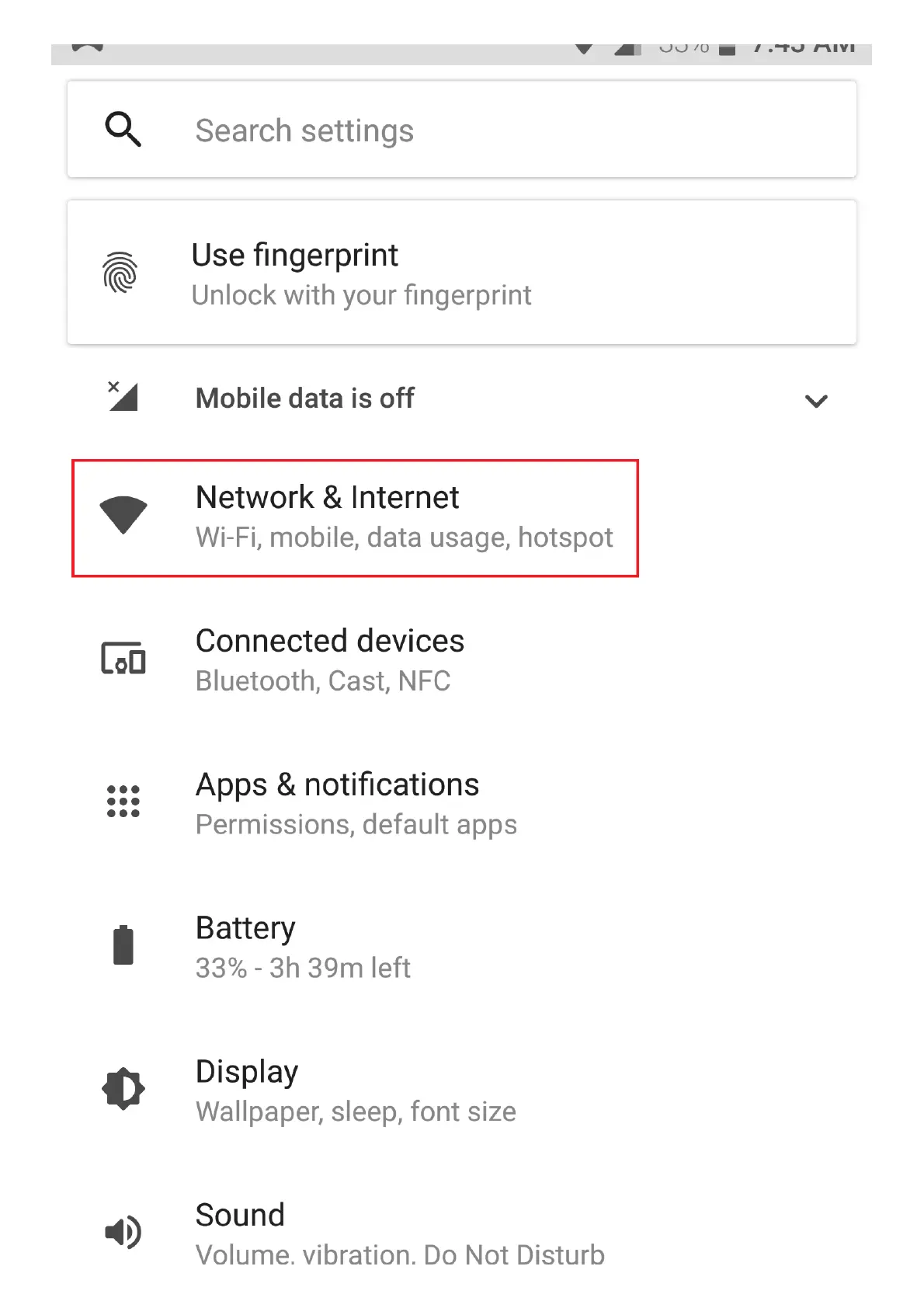Screen dimensions: 924x1308
Task: Tap the Display brightness icon
Action: [x=123, y=1089]
